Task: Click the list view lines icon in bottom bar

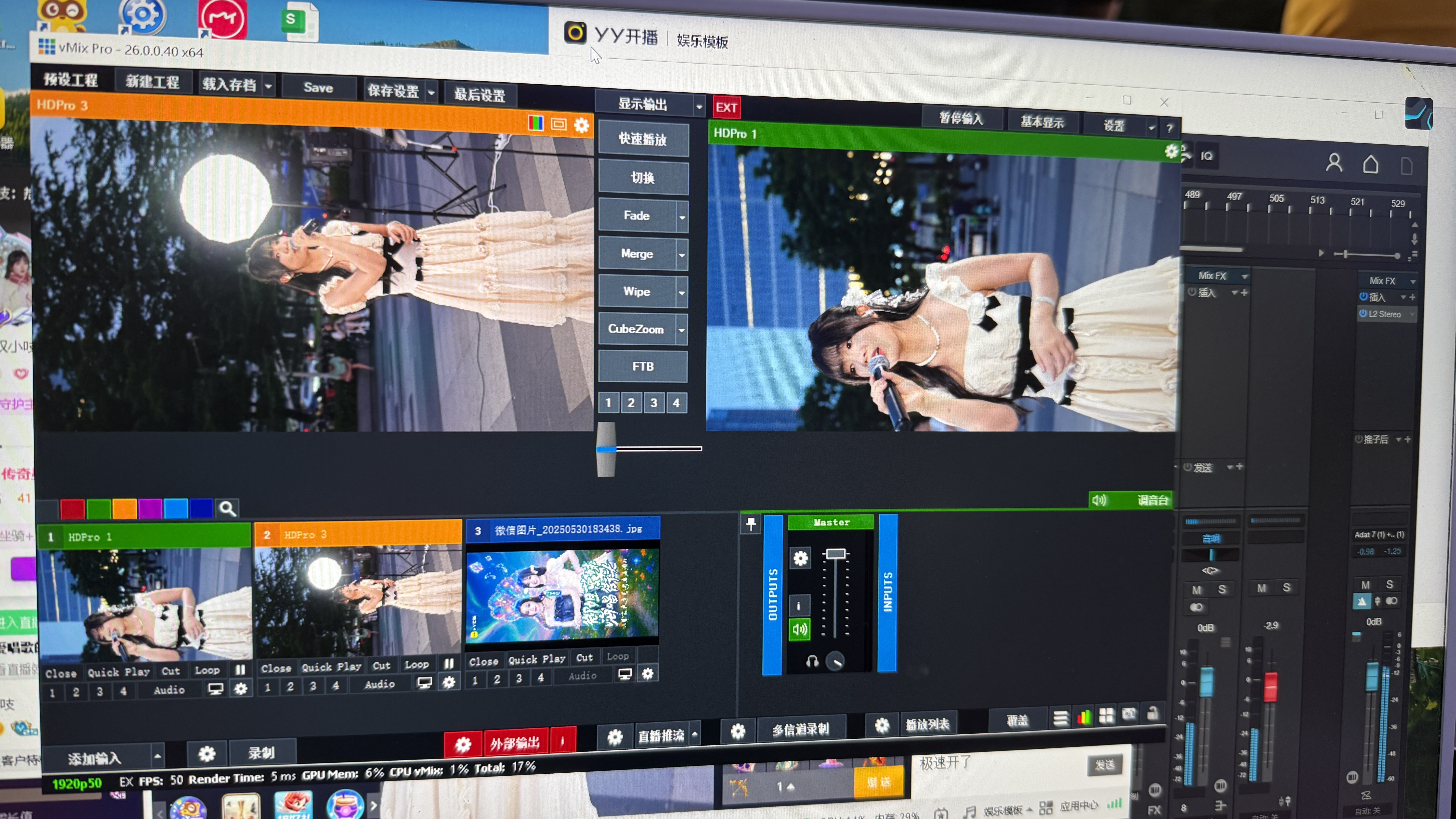Action: [x=1061, y=718]
